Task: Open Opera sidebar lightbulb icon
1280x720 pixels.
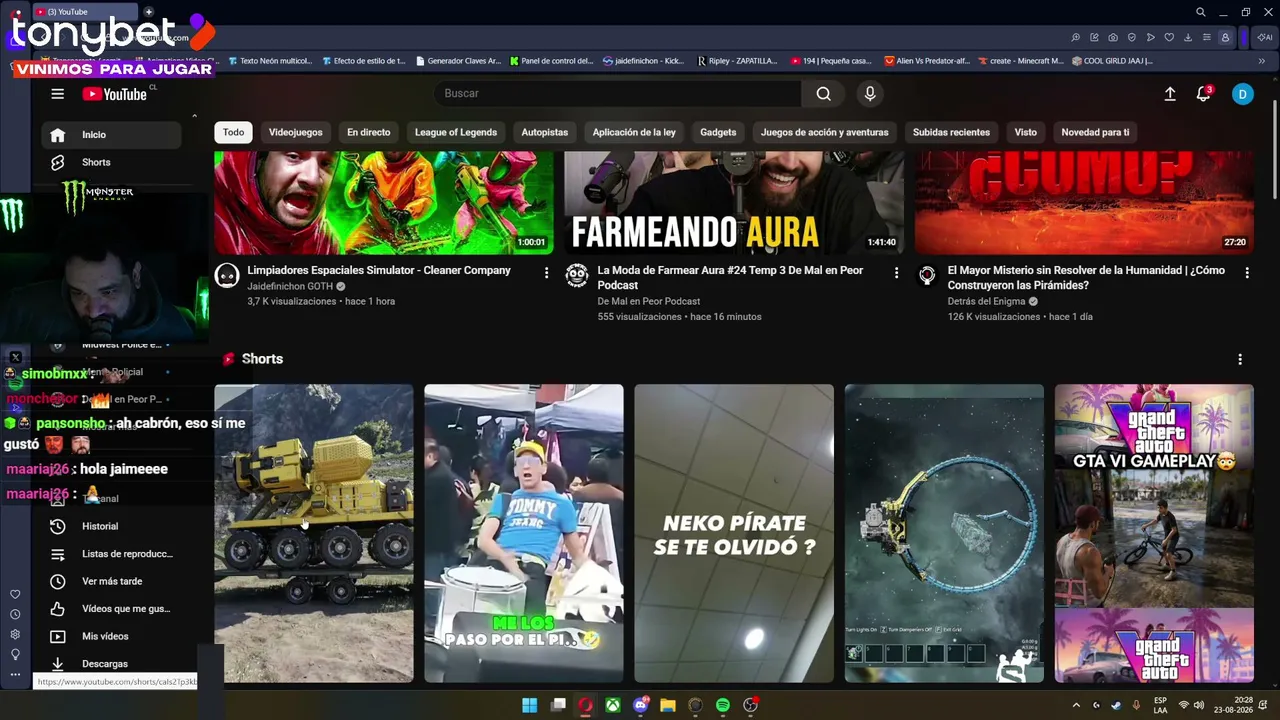Action: coord(15,655)
